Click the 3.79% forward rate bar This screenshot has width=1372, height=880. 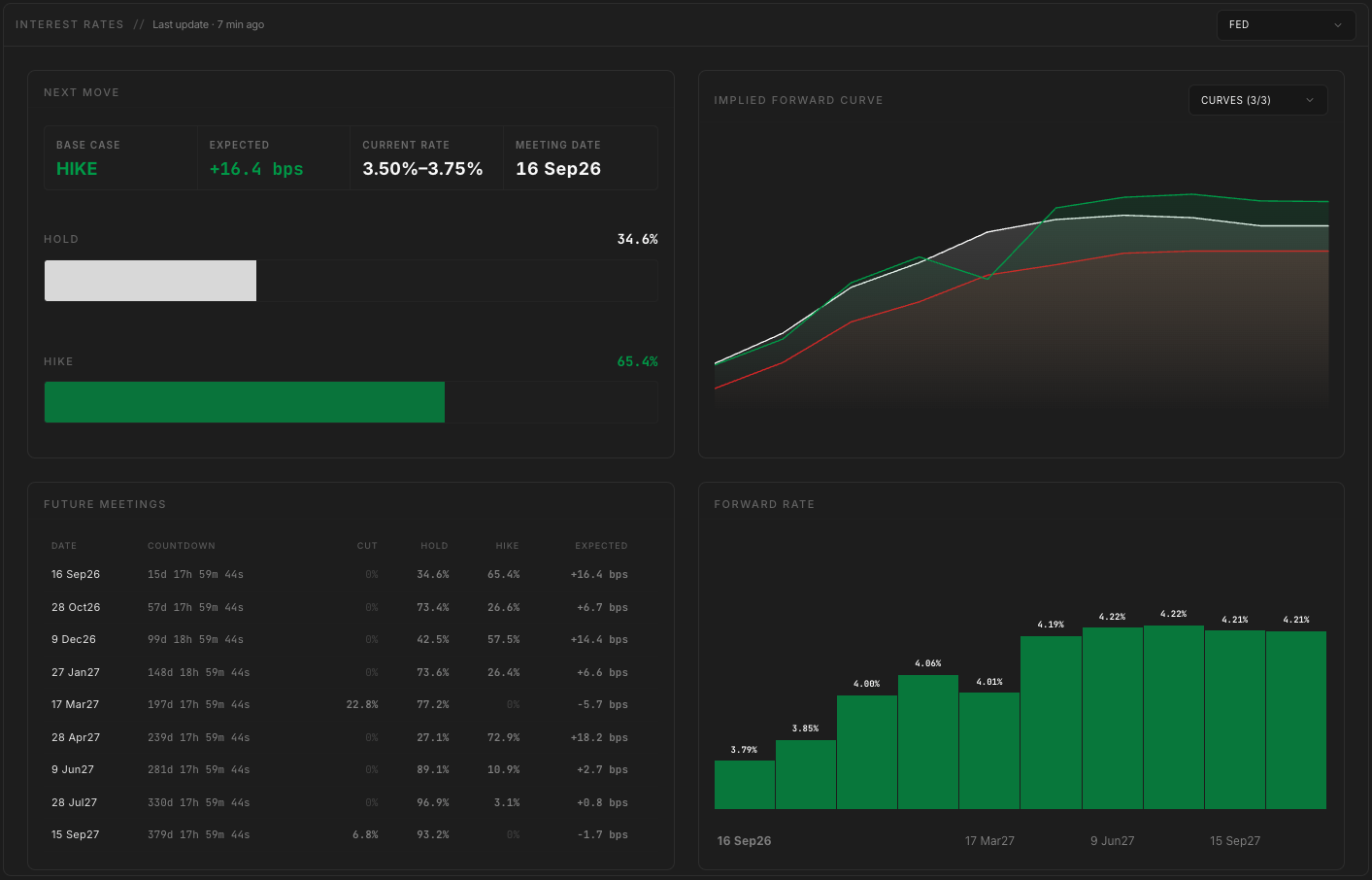pyautogui.click(x=745, y=785)
